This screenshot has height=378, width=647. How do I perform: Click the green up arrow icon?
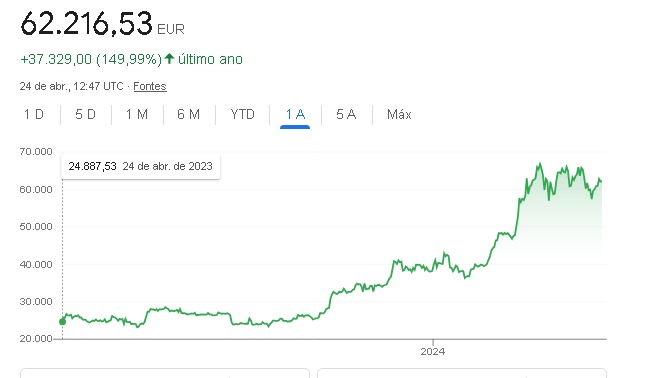point(169,59)
